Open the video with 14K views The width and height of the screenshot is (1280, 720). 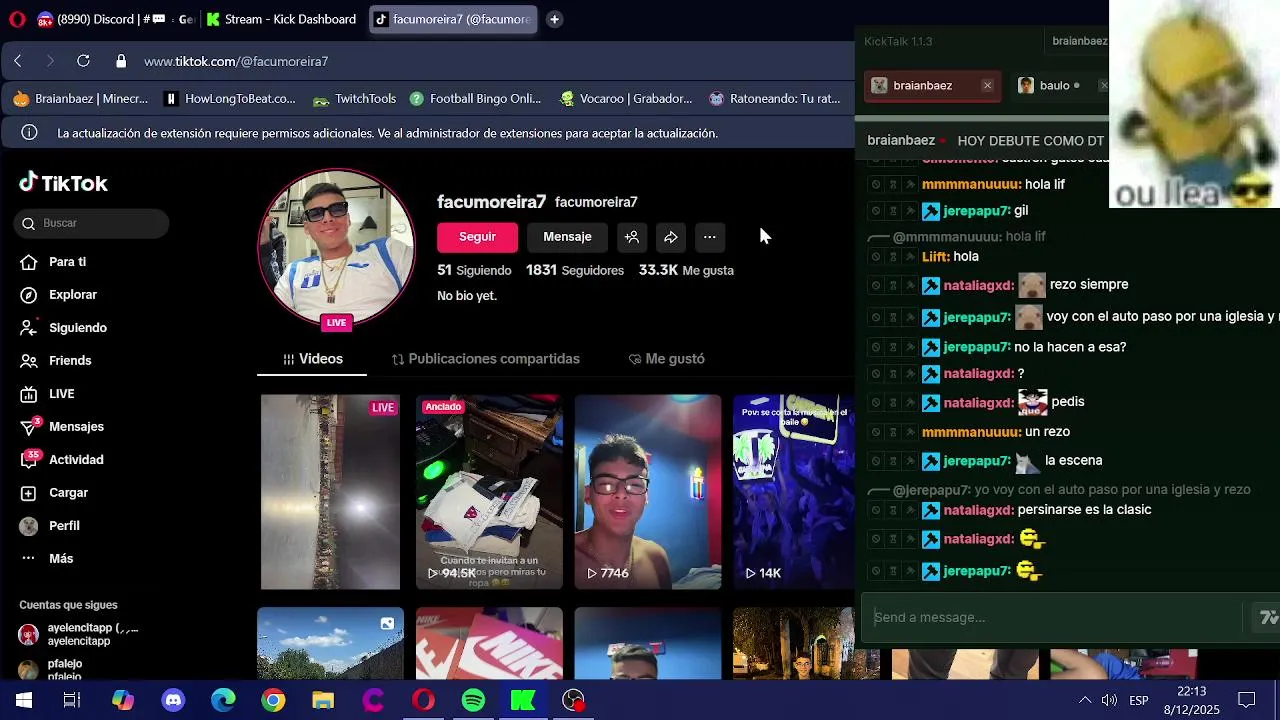[794, 492]
